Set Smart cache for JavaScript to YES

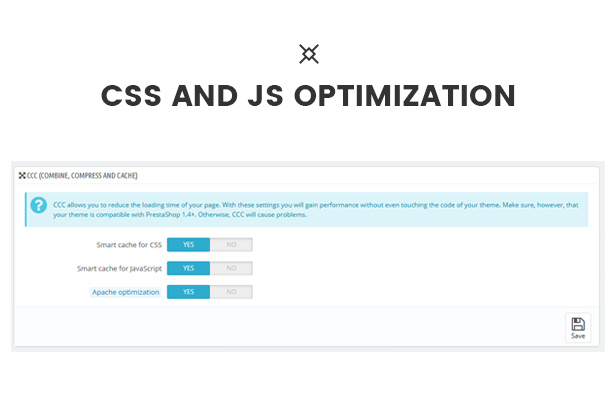pos(188,268)
